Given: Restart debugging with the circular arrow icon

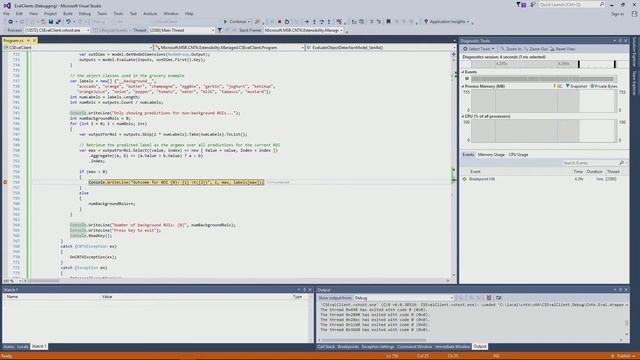Looking at the screenshot, I should 287,22.
